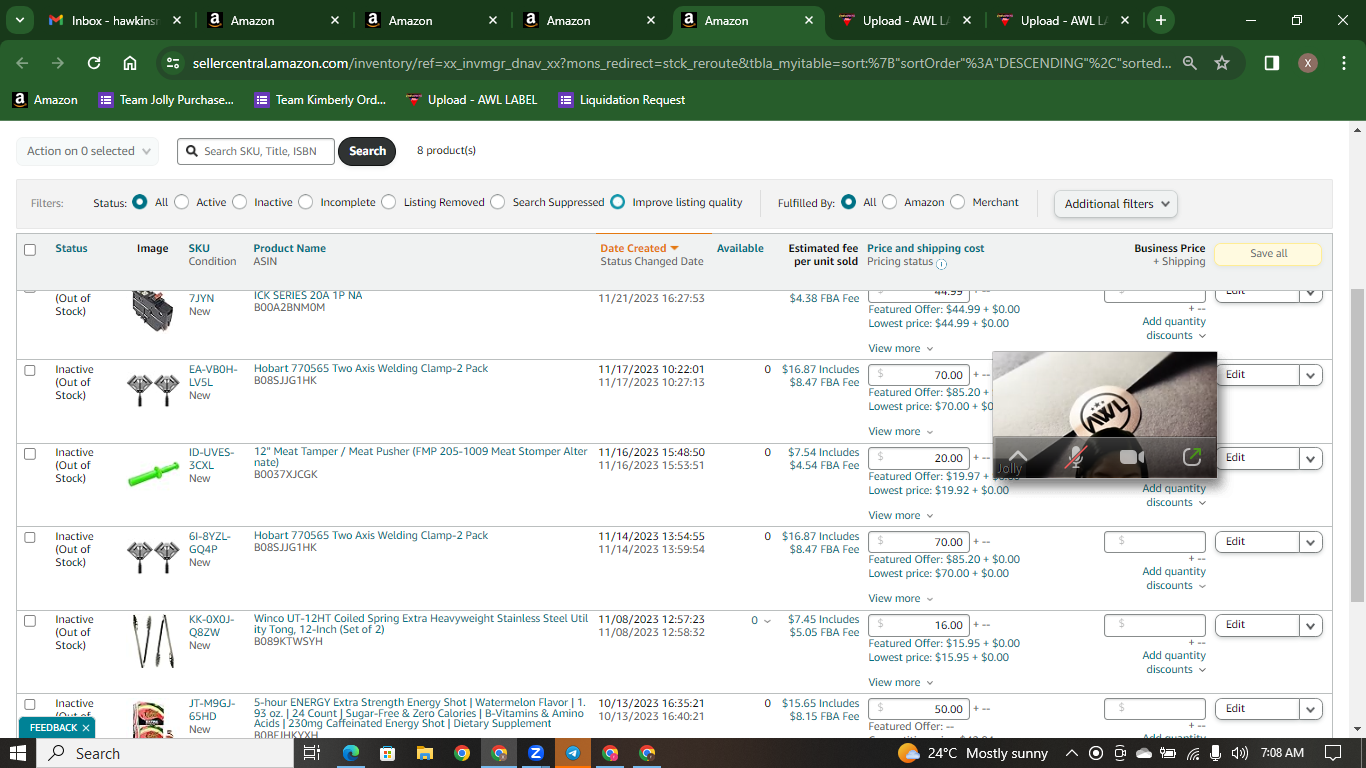Close the FEEDBACK tab
This screenshot has width=1366, height=768.
click(x=86, y=728)
